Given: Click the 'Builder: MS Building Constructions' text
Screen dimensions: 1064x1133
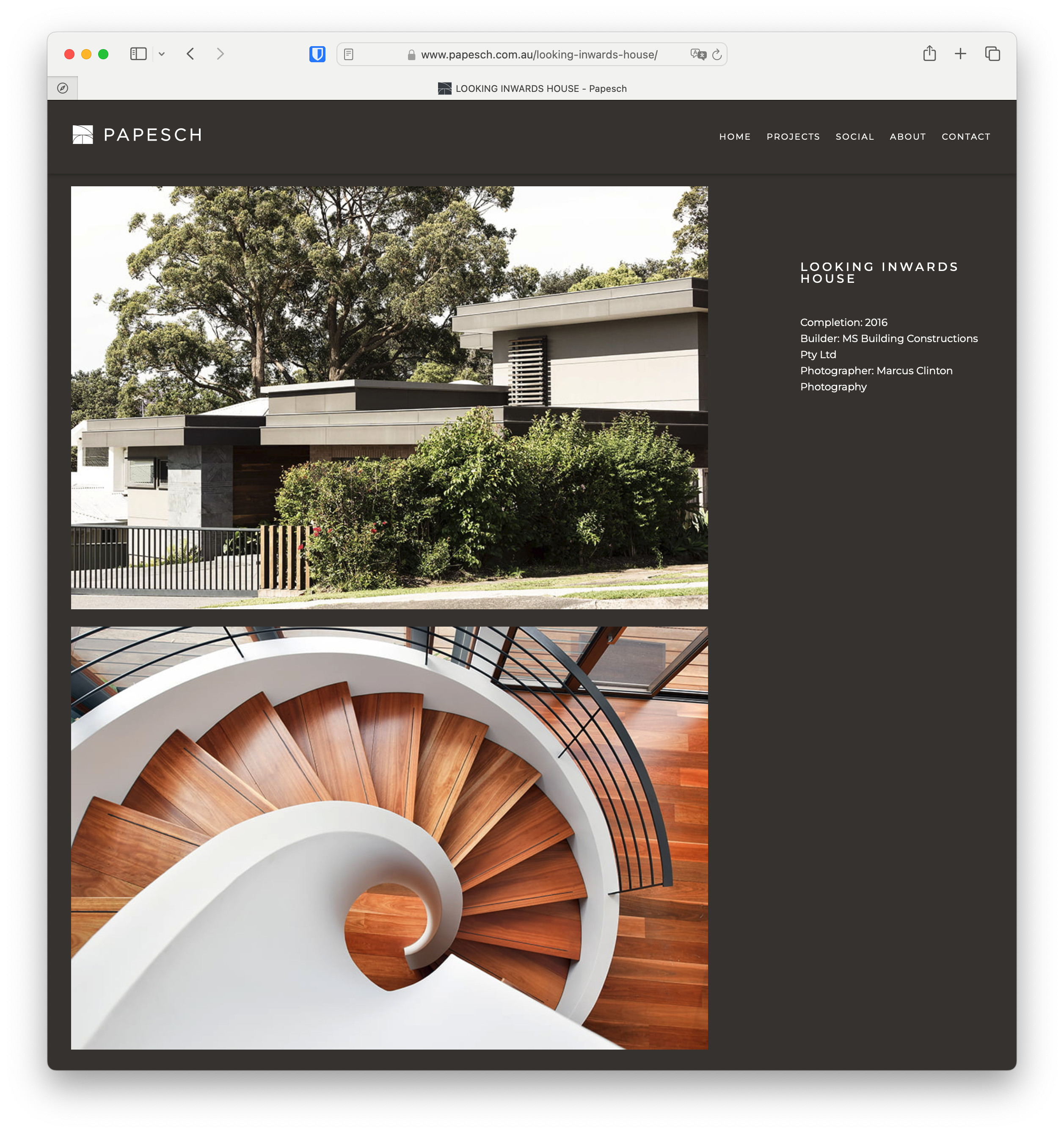Looking at the screenshot, I should coord(888,339).
